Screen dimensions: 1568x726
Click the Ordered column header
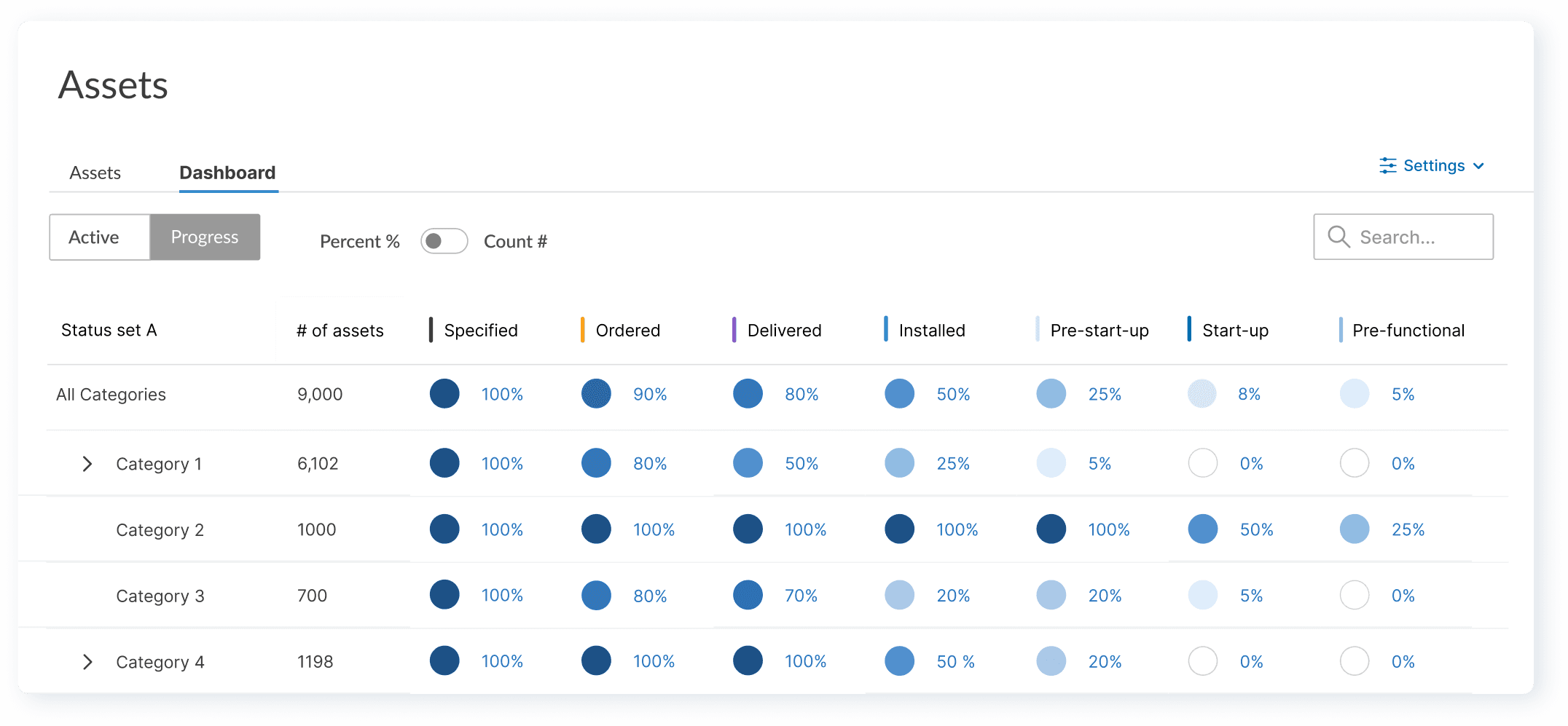click(628, 331)
